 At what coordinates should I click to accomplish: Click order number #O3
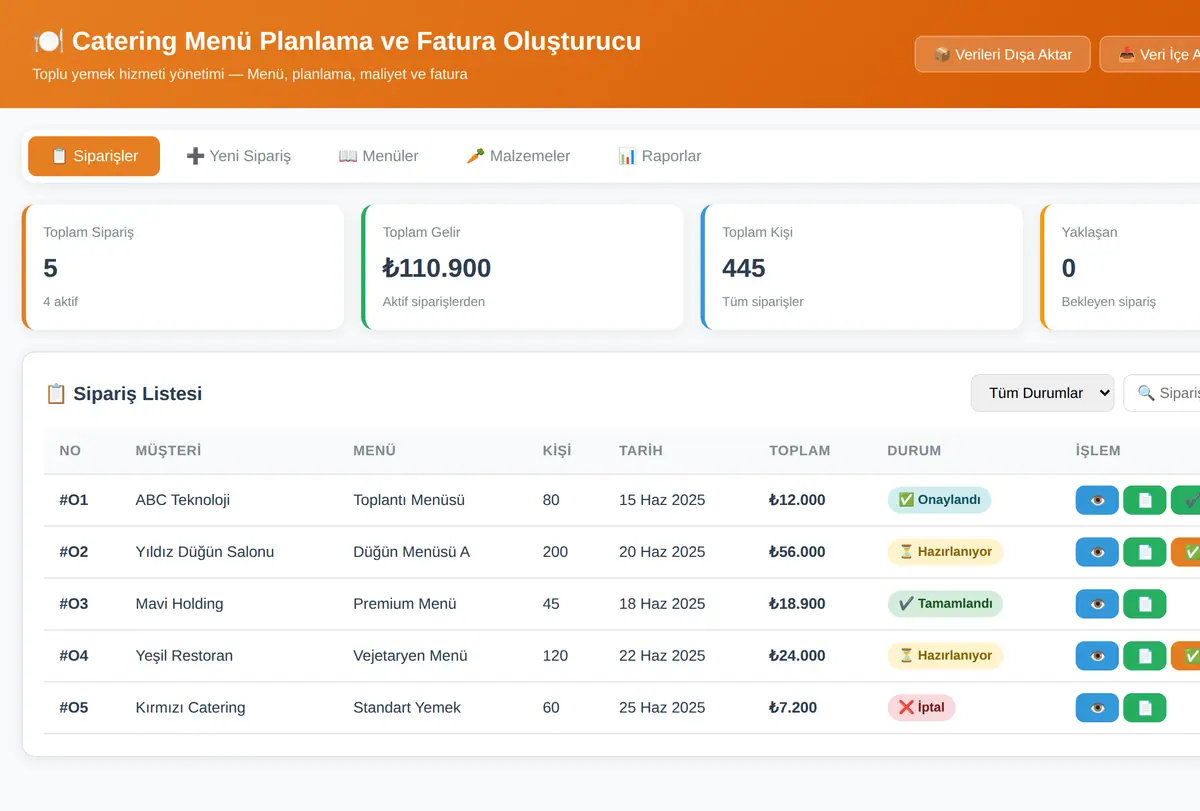click(74, 604)
